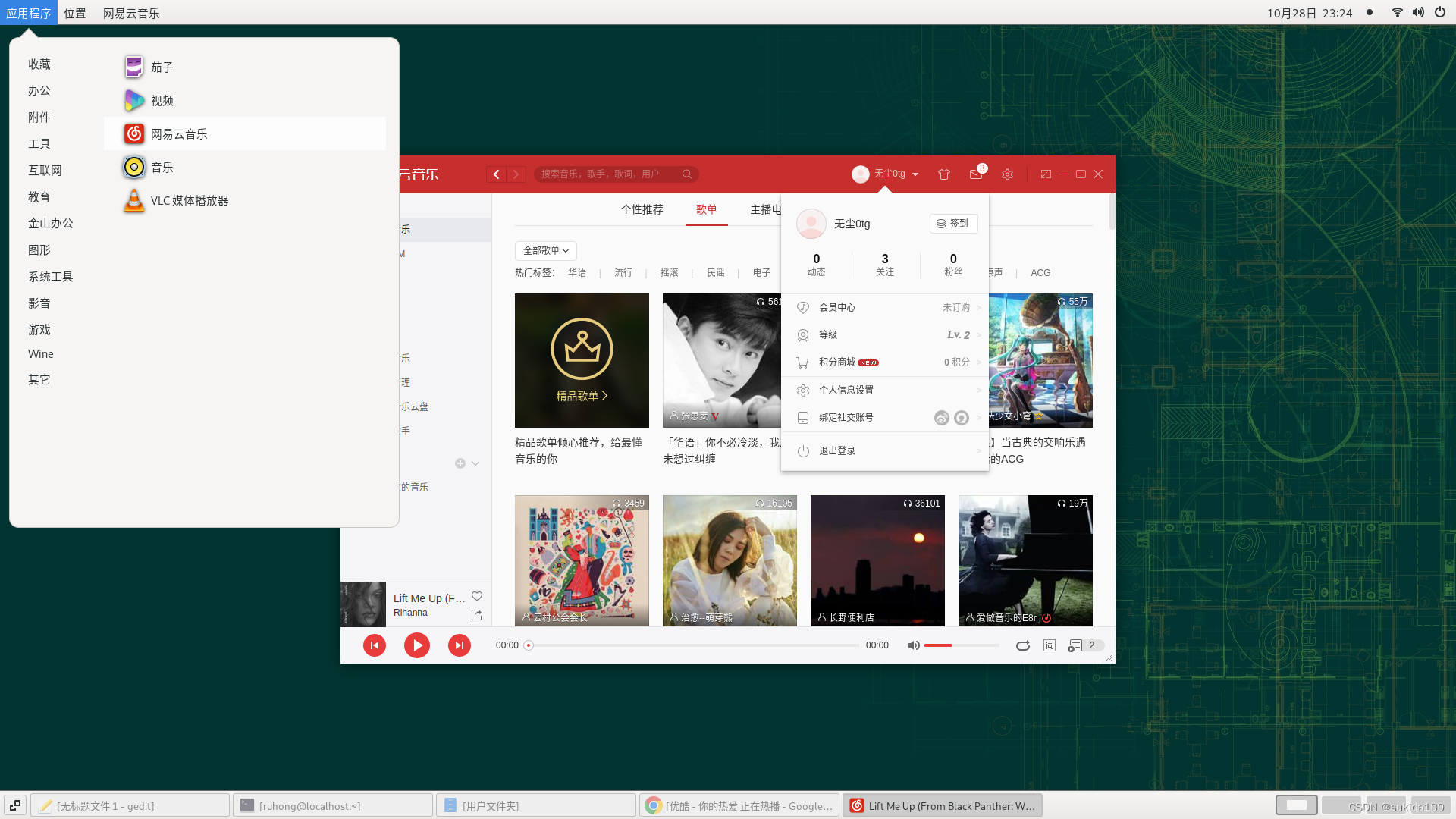Viewport: 1456px width, 819px height.
Task: Switch to mini mode window icon
Action: [x=1046, y=174]
